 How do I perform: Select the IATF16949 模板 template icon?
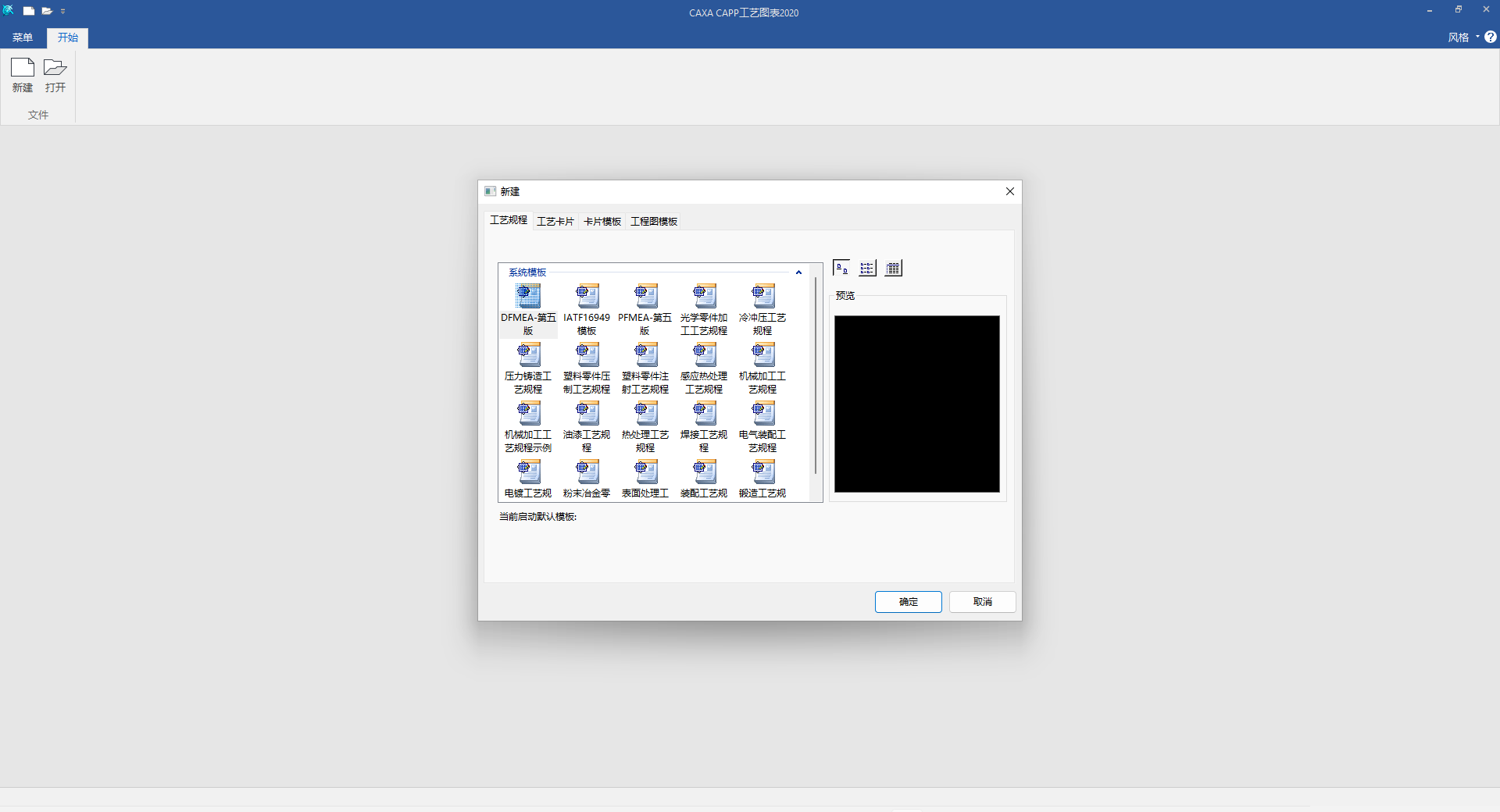coord(587,297)
